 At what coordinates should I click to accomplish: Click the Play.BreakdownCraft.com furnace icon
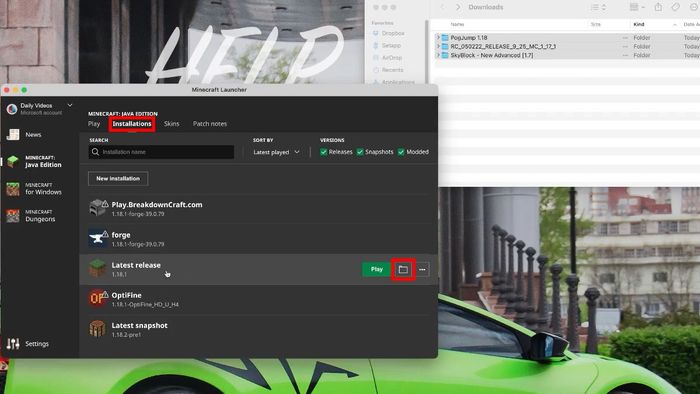98,208
